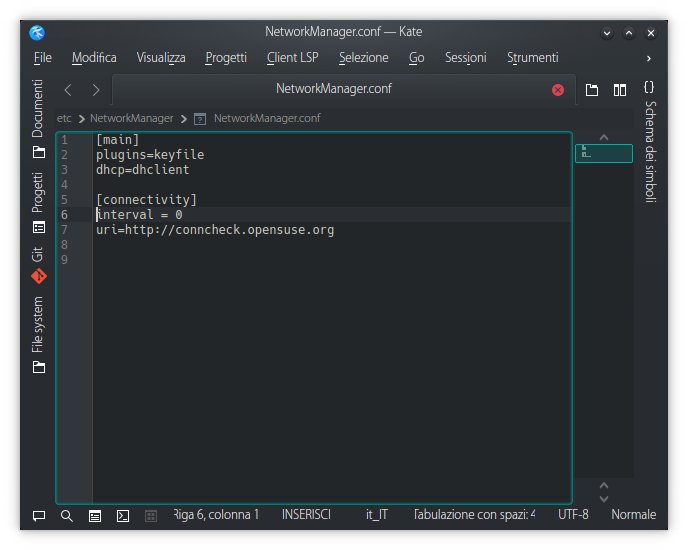Toggle the Documenti side panel

pyautogui.click(x=38, y=119)
